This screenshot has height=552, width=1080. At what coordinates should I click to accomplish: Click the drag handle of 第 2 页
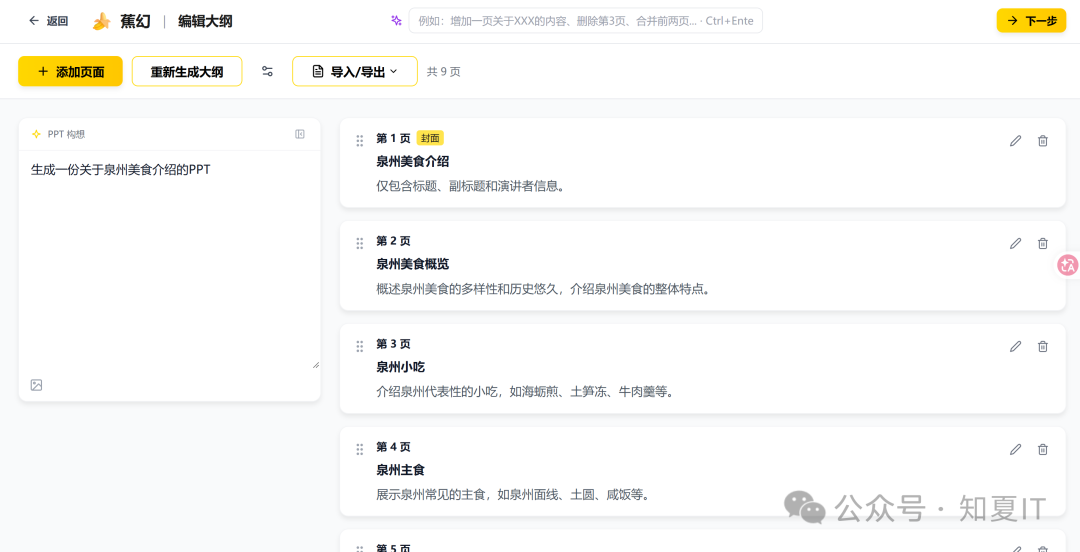[x=359, y=243]
